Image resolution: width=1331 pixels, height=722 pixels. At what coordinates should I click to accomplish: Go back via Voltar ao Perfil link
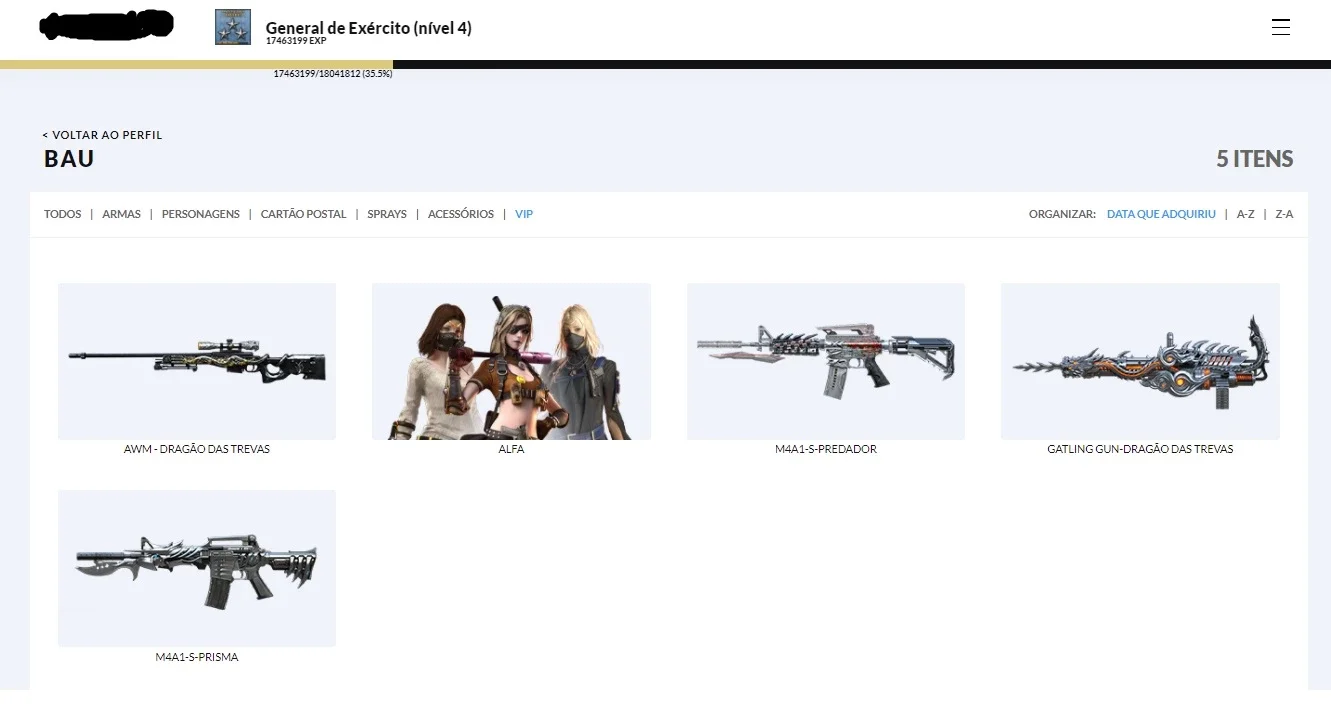[102, 135]
